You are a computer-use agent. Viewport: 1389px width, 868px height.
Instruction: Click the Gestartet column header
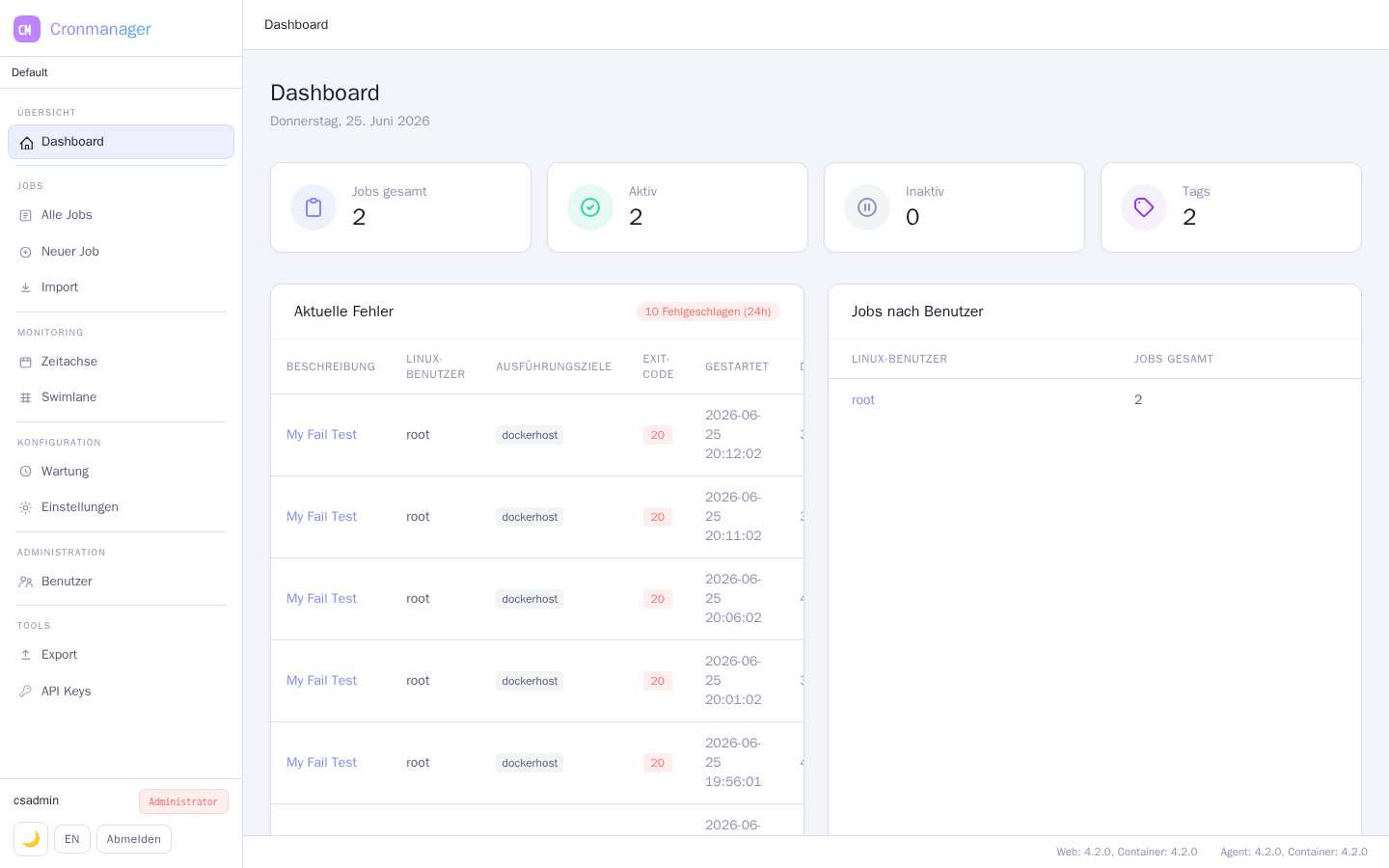click(x=737, y=366)
